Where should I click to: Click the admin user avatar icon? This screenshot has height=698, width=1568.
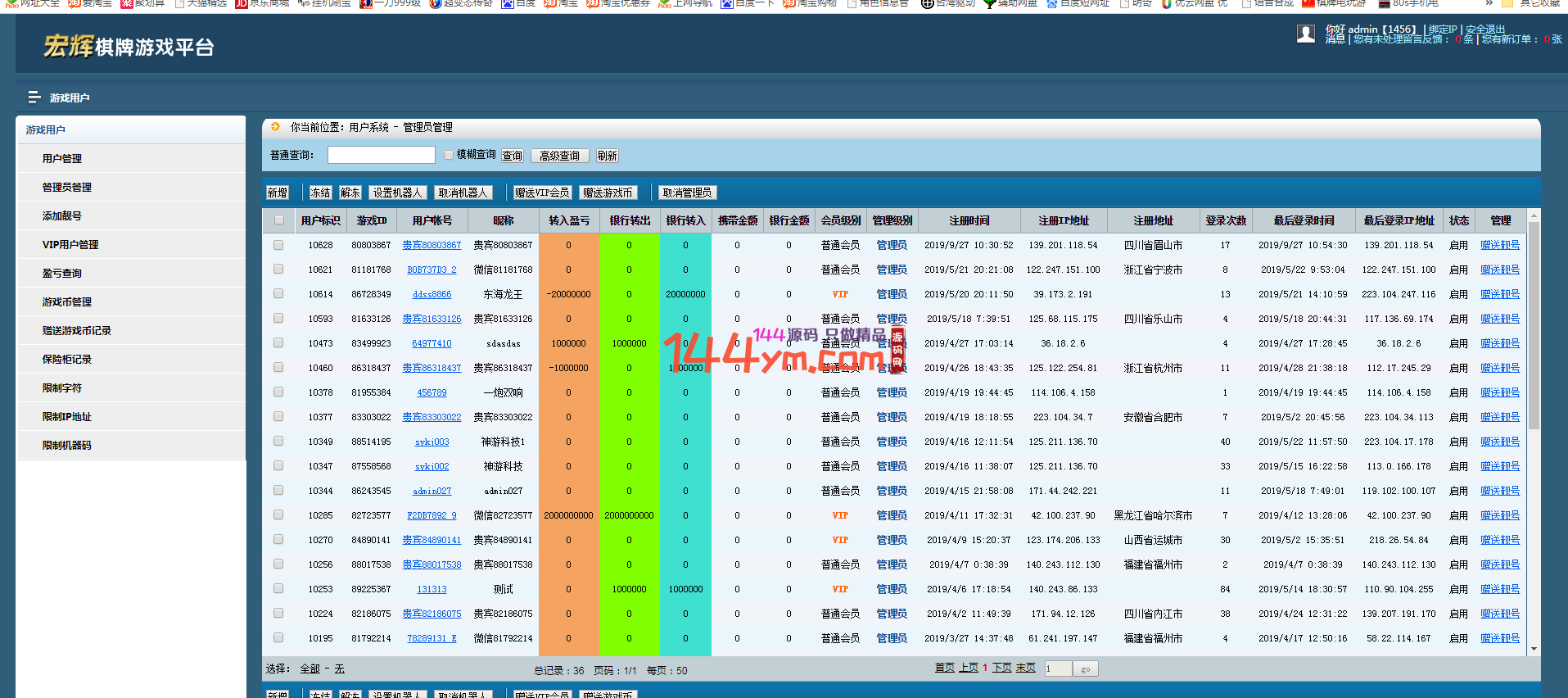pos(1306,34)
